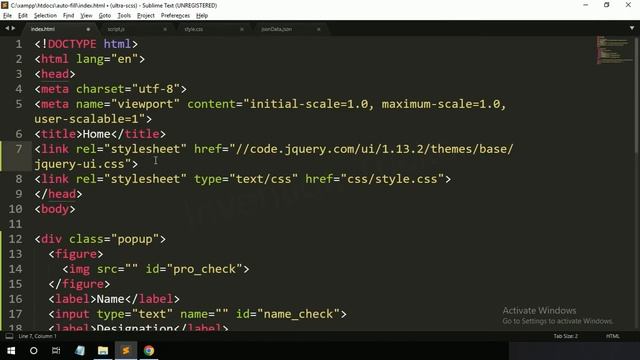This screenshot has height=360, width=640.
Task: Toggle side bar icon in status bar
Action: click(9, 336)
